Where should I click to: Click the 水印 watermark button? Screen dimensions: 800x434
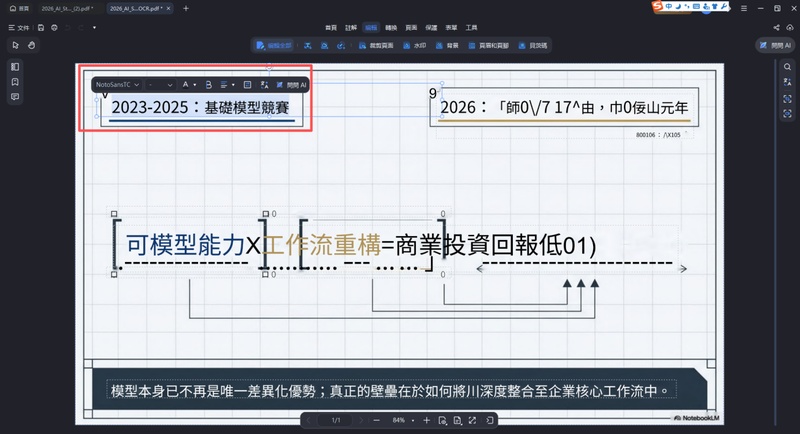[415, 45]
